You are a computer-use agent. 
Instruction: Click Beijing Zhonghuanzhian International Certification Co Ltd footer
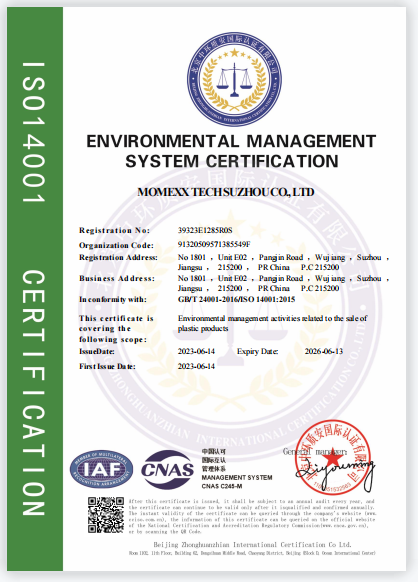(x=252, y=545)
